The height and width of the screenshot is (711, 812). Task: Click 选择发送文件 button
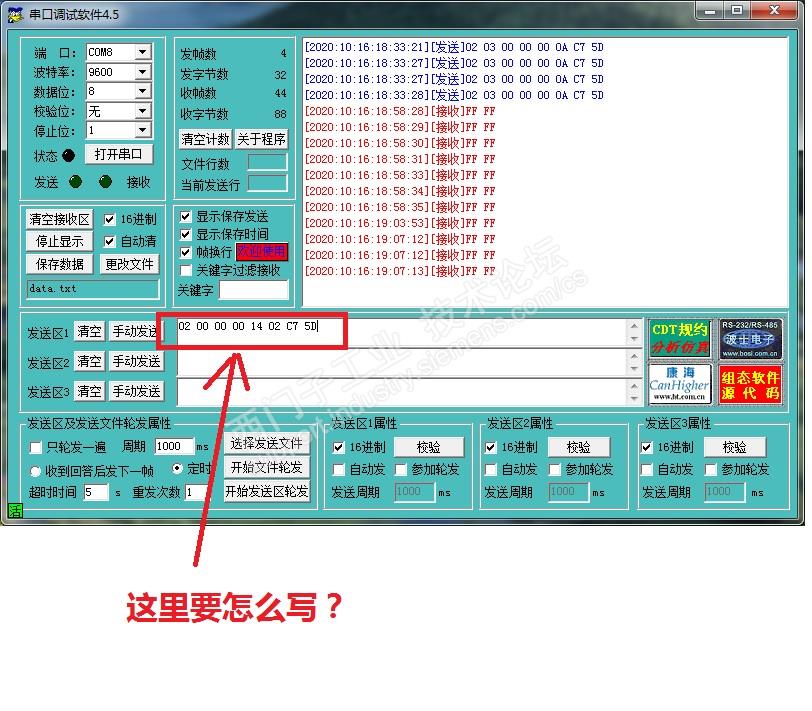(266, 443)
